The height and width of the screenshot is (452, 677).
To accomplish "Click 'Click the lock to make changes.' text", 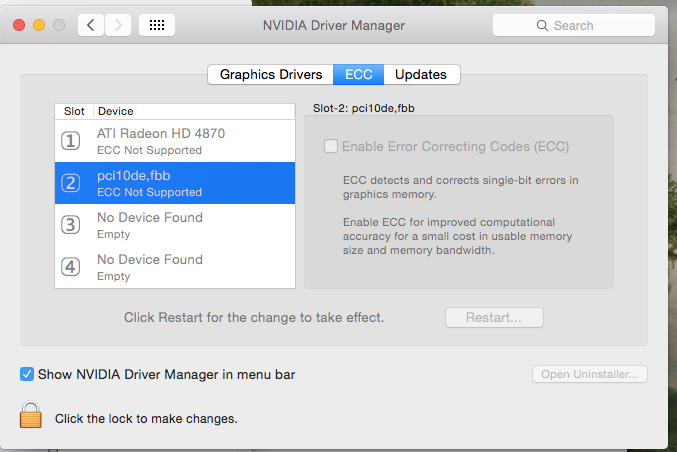I will pyautogui.click(x=146, y=419).
